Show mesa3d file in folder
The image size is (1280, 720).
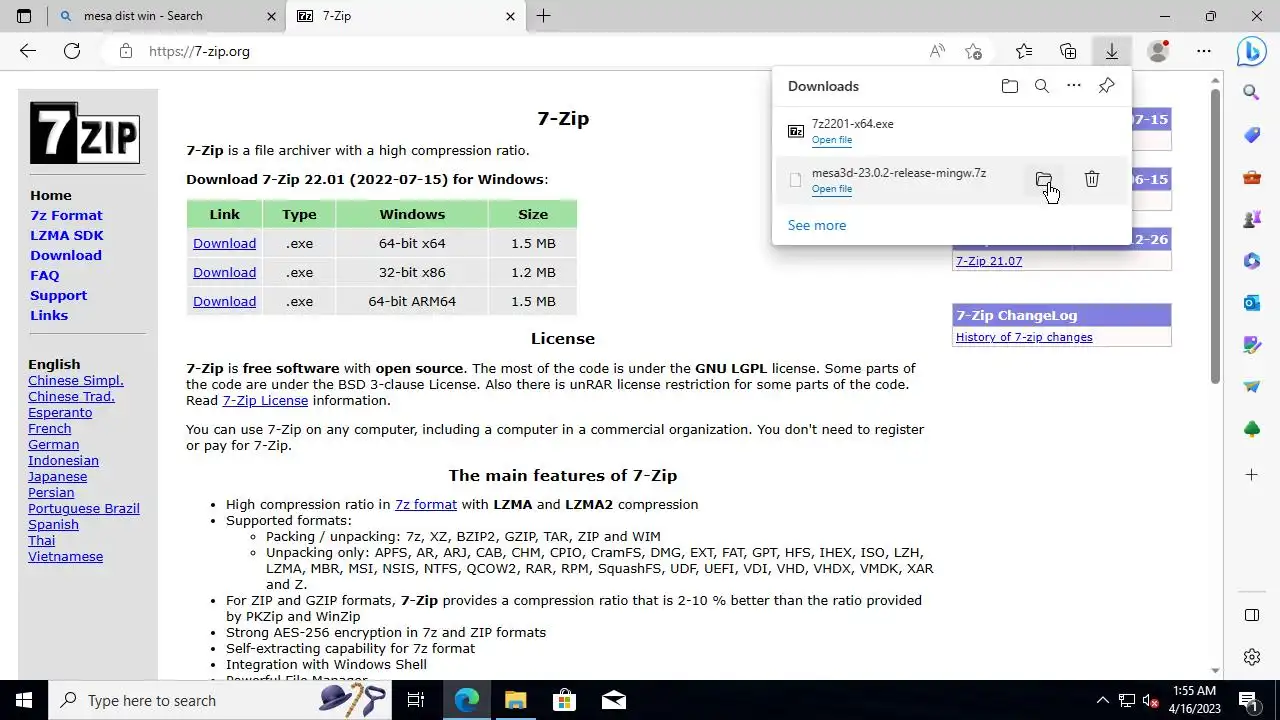1044,180
